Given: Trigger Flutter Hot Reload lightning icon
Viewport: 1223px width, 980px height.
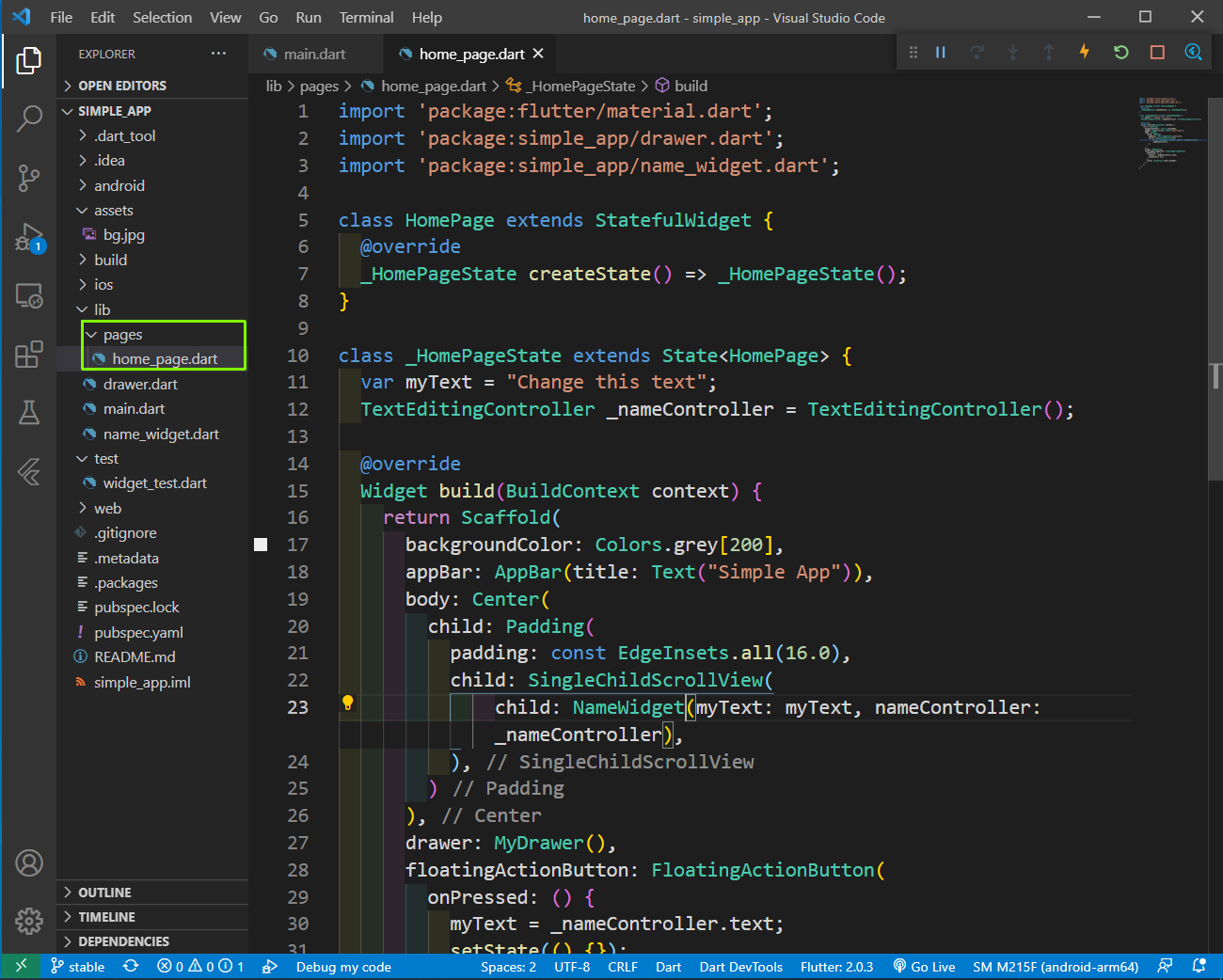Looking at the screenshot, I should click(1084, 52).
